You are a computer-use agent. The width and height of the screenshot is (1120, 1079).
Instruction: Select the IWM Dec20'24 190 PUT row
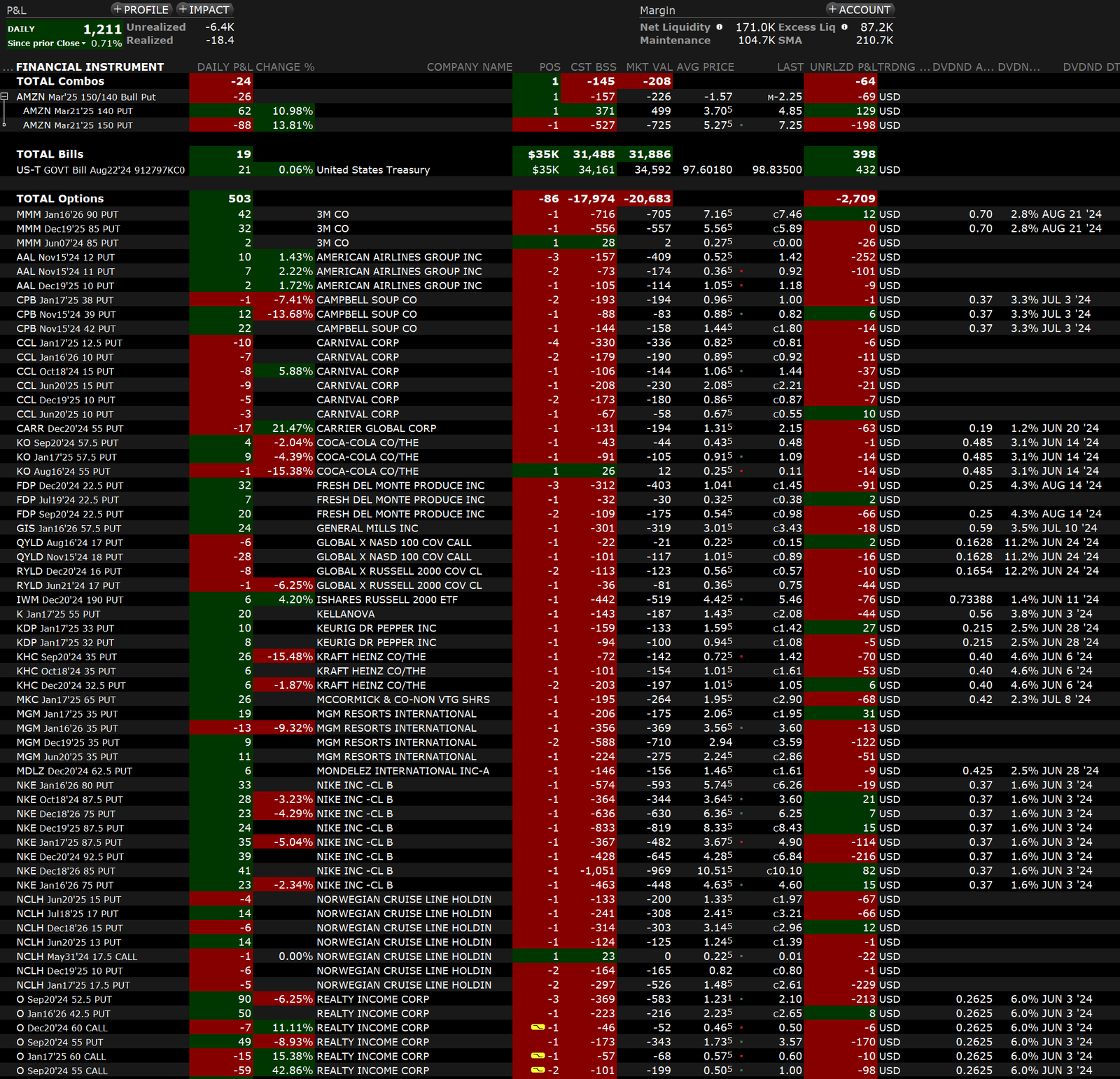point(70,600)
